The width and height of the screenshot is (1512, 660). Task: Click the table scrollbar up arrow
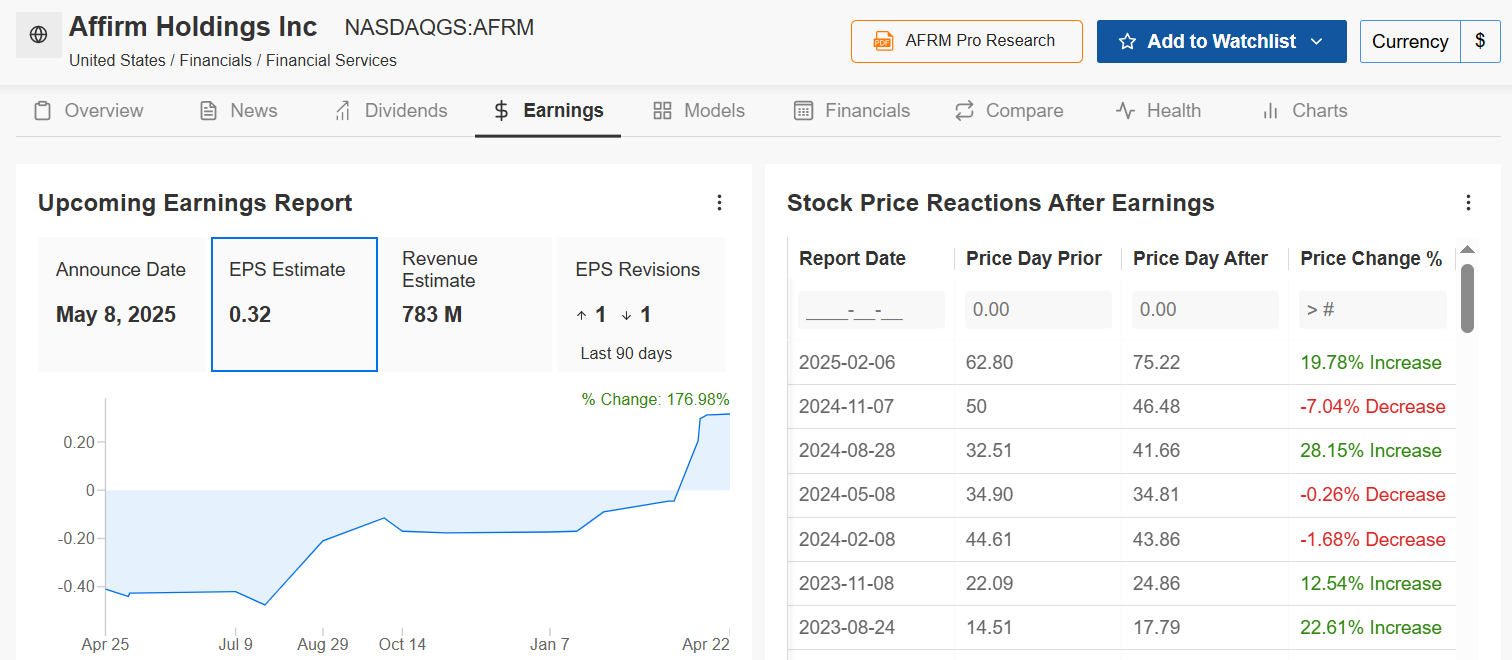[1467, 250]
